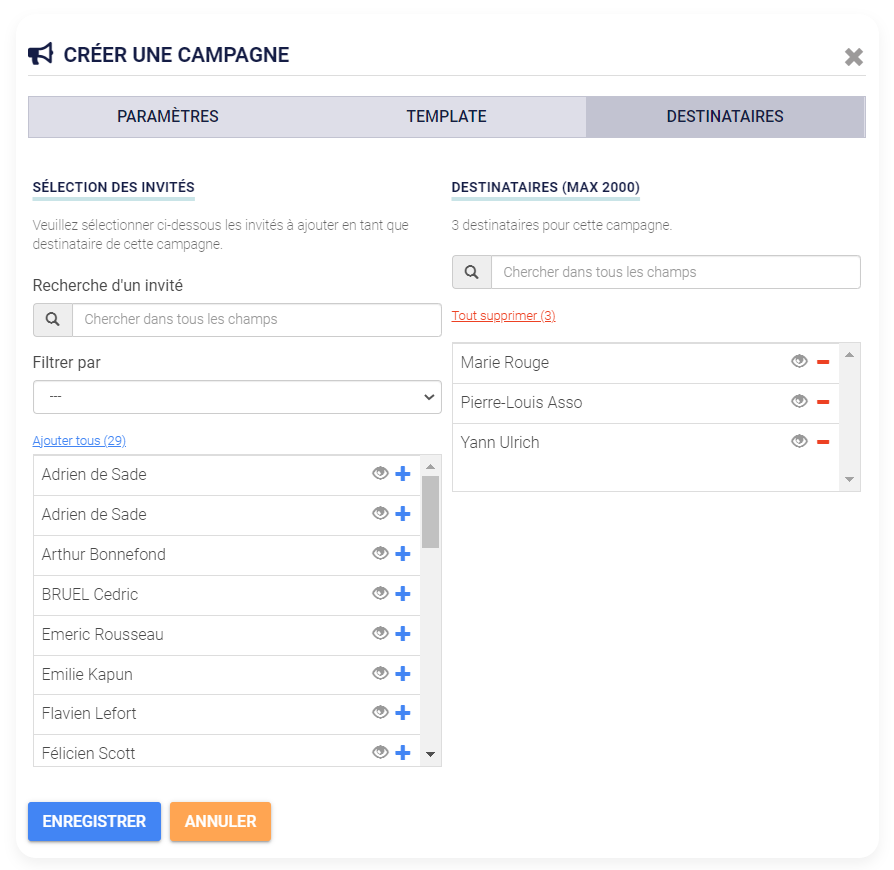This screenshot has height=870, width=894.
Task: View Marie Rouge details eye icon
Action: coord(799,361)
